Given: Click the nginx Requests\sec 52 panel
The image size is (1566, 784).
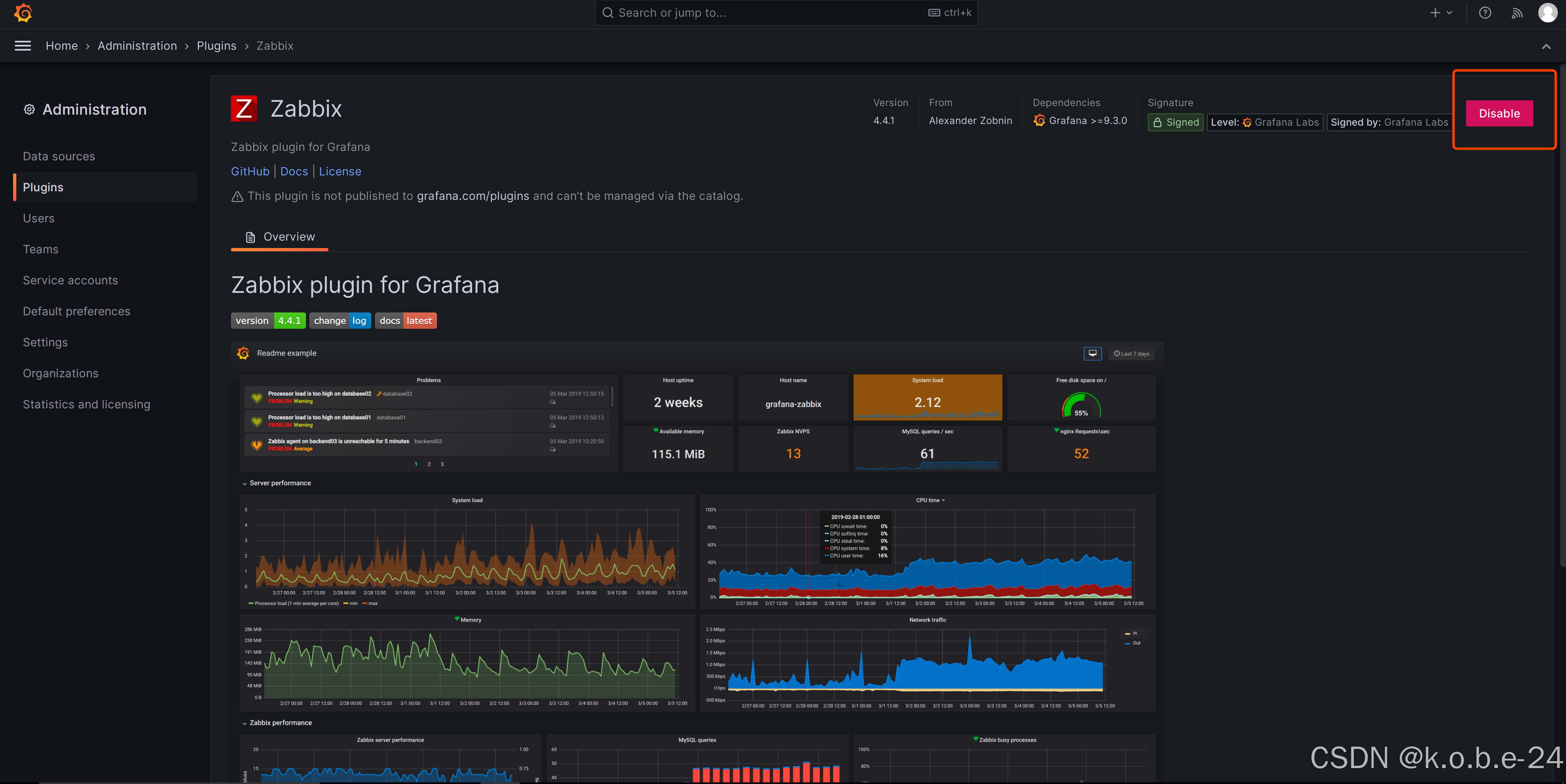Looking at the screenshot, I should pos(1081,449).
